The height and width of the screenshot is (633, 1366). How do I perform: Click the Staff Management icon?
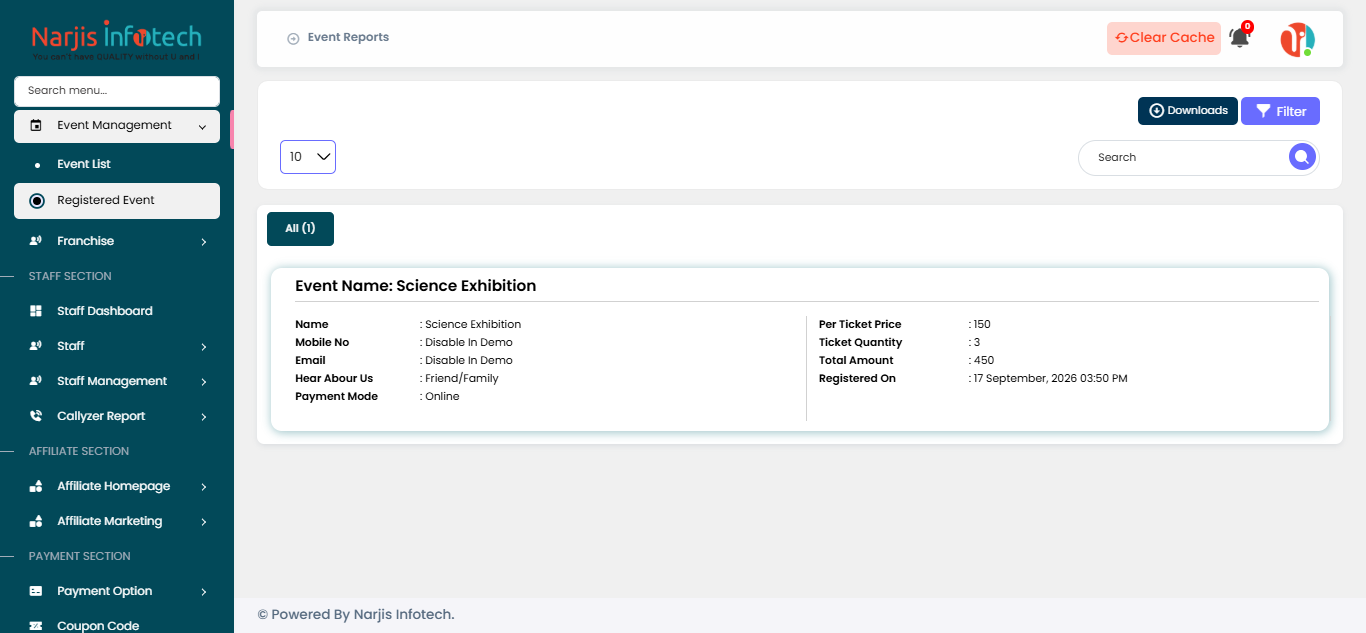(36, 381)
